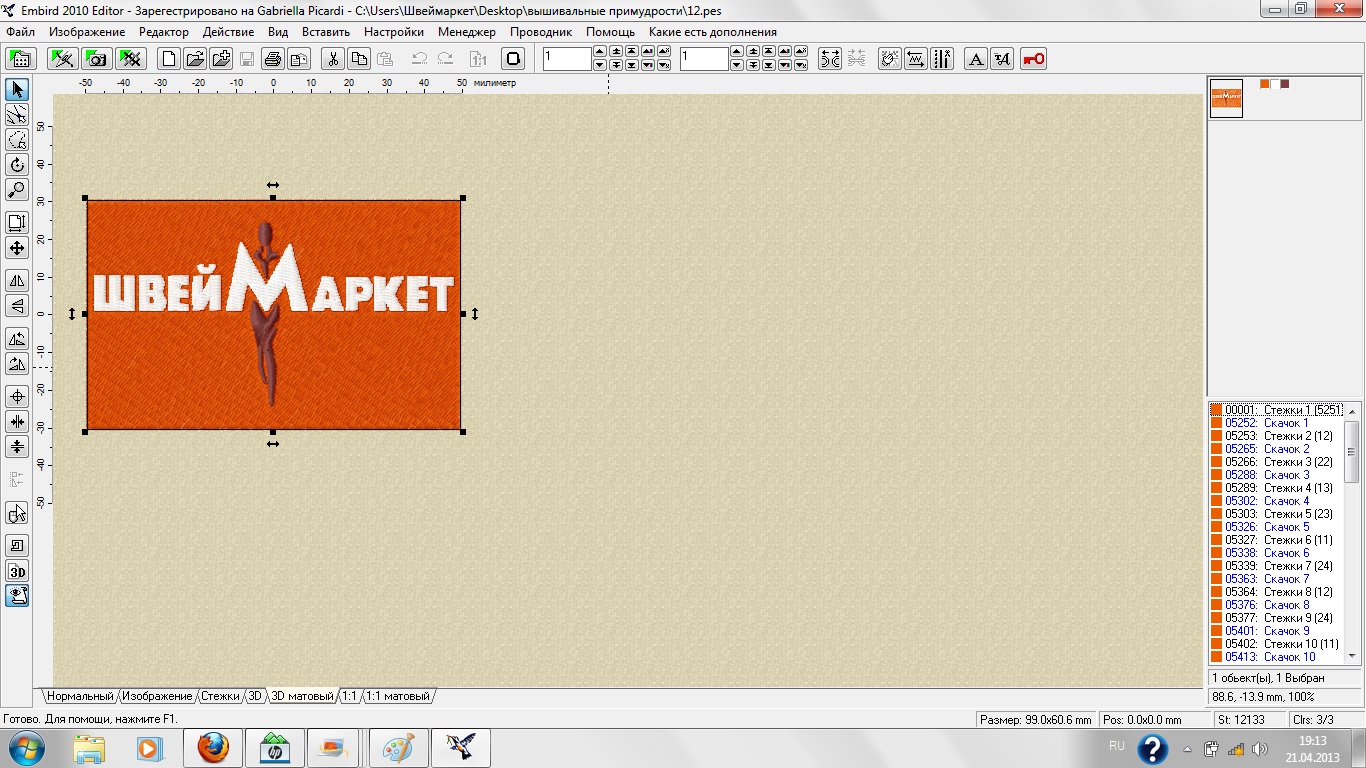Click the orange color swatch in top-right panel

point(1264,84)
